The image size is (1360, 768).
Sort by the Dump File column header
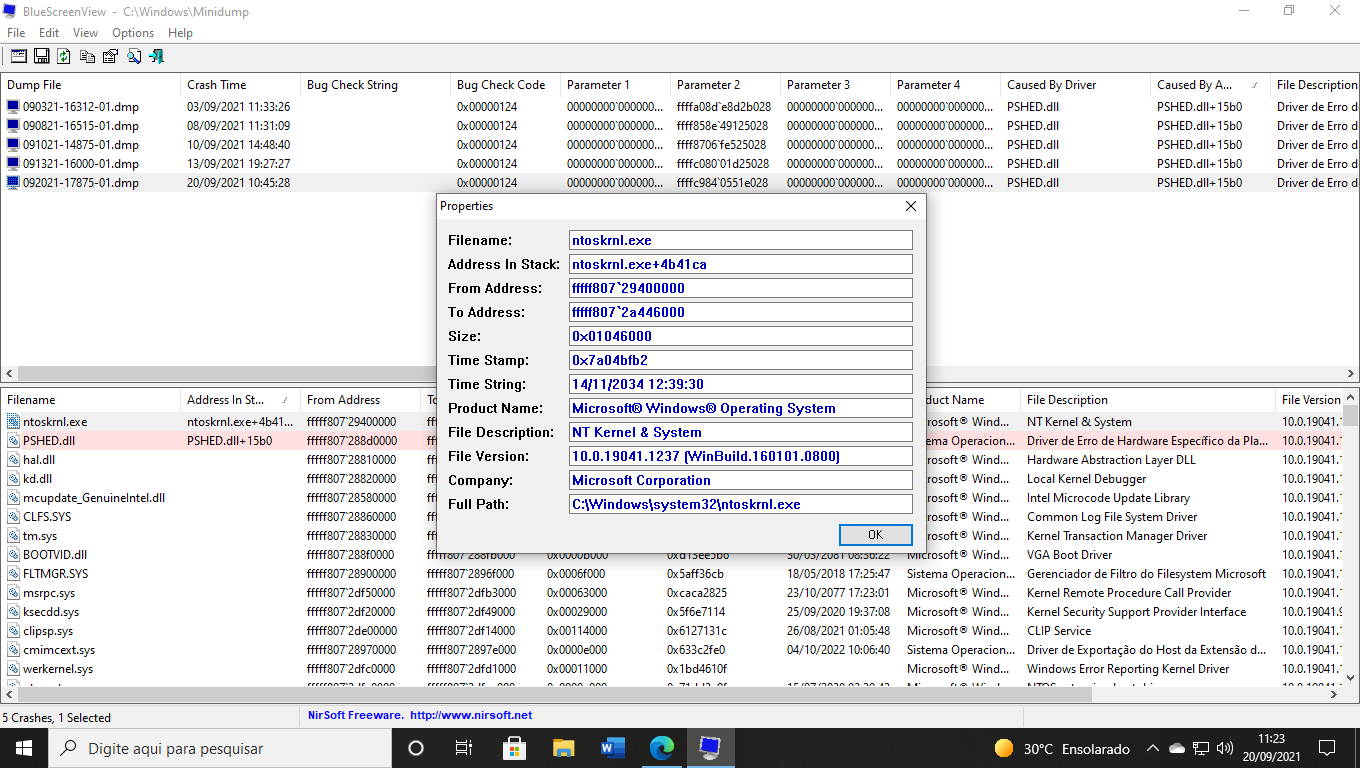90,85
